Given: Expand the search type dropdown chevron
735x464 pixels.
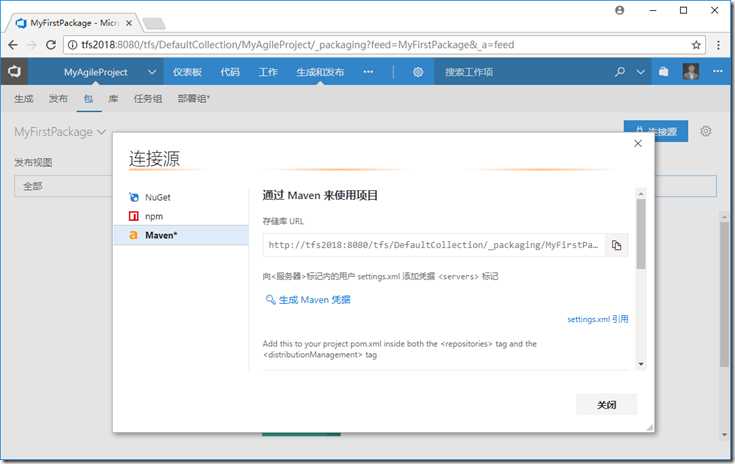Looking at the screenshot, I should [640, 72].
